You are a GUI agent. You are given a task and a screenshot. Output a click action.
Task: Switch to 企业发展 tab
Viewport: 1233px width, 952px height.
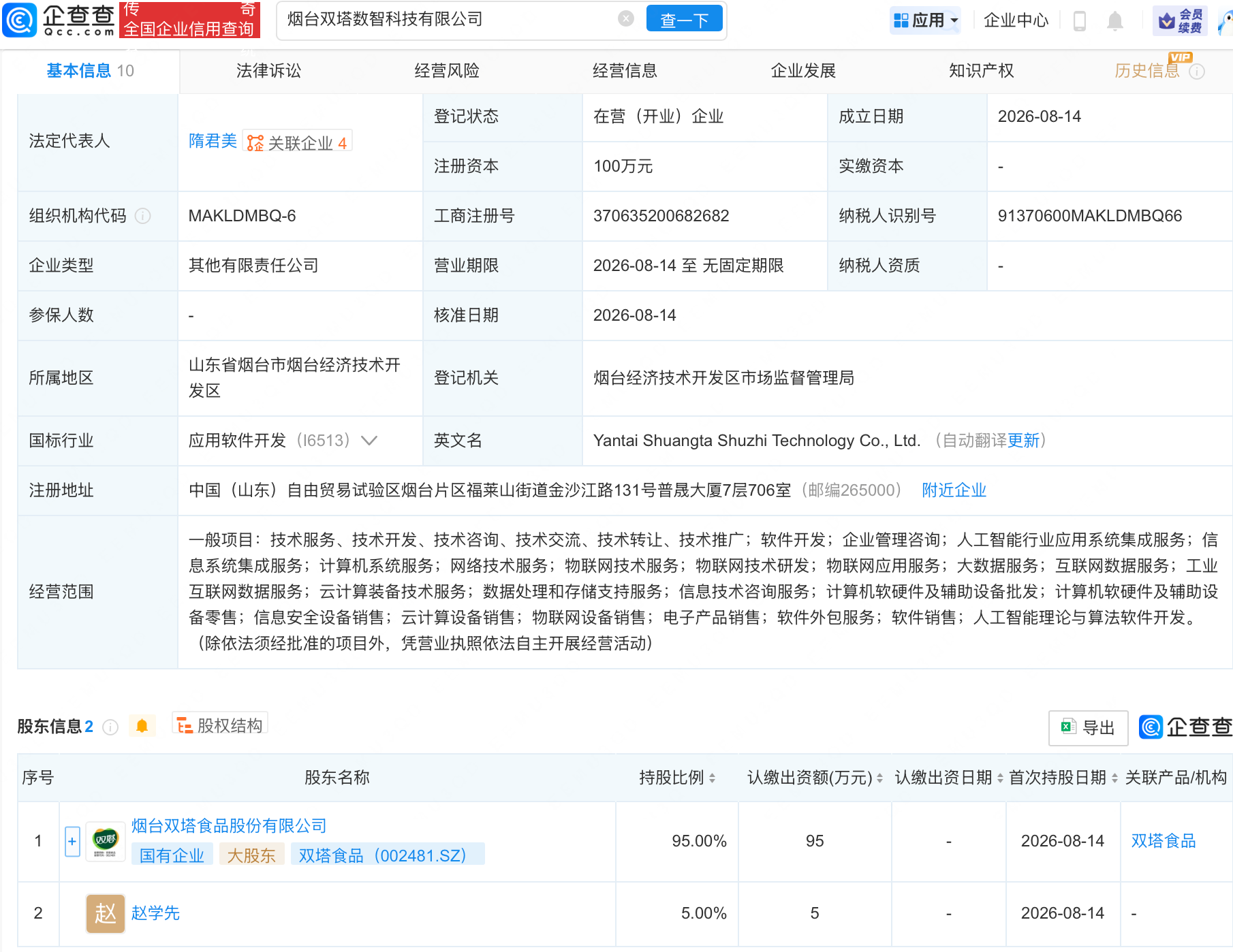click(x=803, y=71)
